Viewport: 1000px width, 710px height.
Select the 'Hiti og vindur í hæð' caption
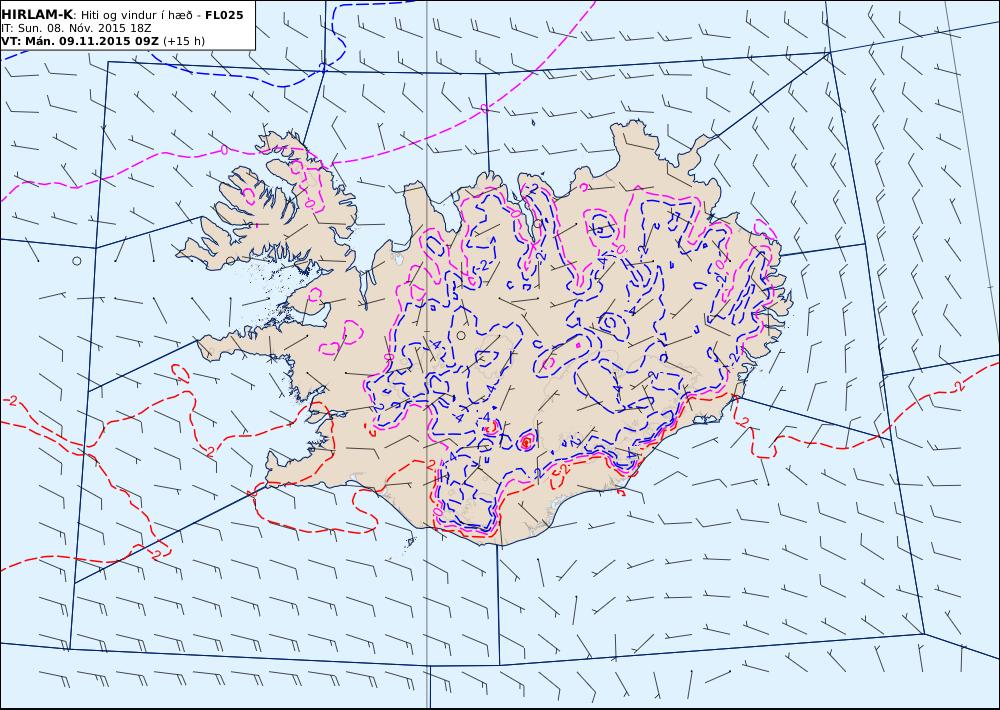point(137,15)
